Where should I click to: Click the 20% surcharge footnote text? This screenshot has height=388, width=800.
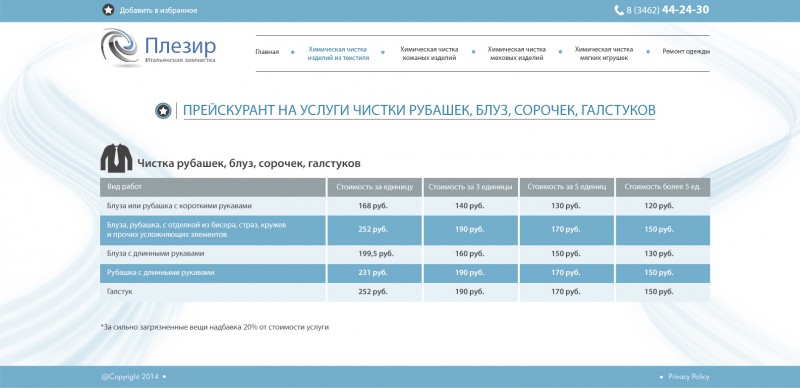coord(215,327)
